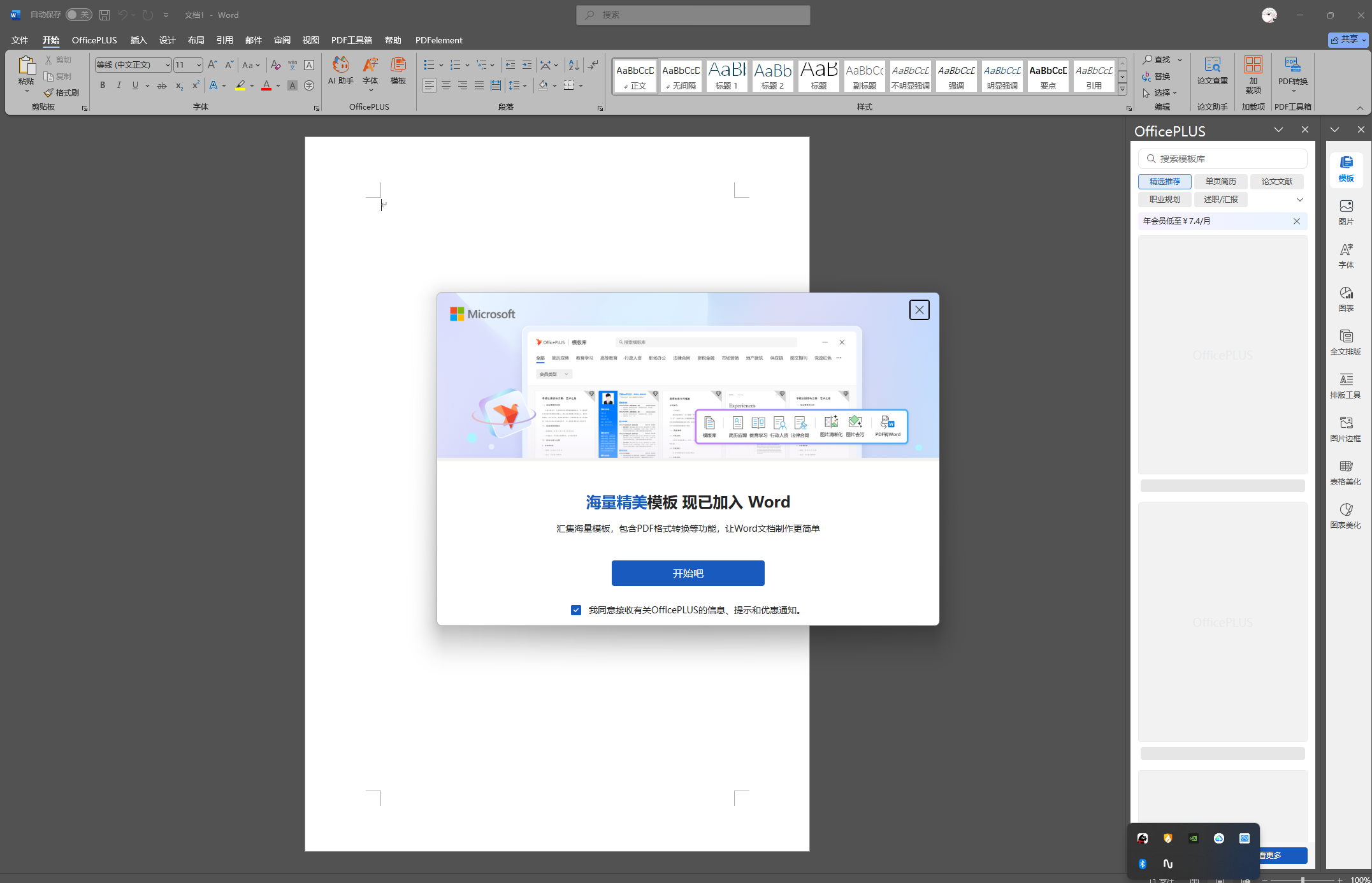
Task: Apply bold formatting with B button
Action: point(102,85)
